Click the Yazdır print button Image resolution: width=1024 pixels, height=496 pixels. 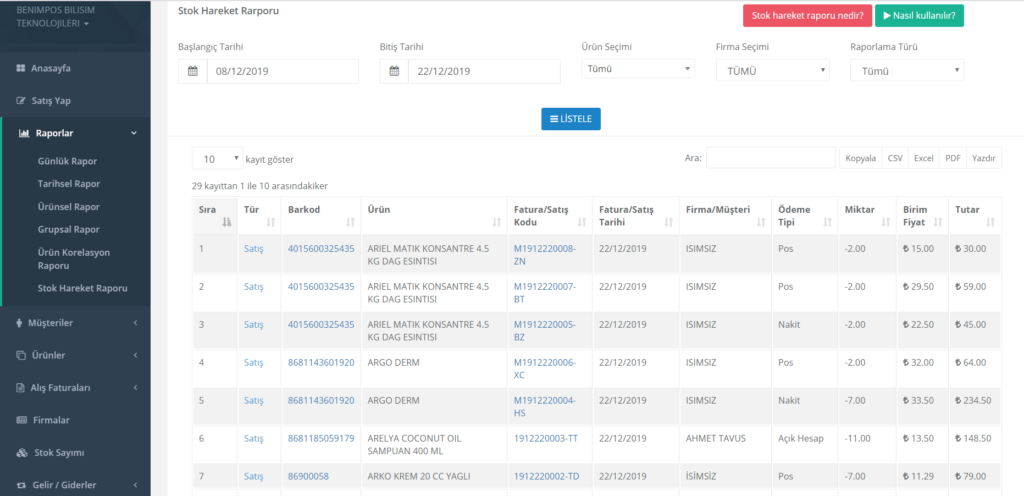tap(984, 158)
